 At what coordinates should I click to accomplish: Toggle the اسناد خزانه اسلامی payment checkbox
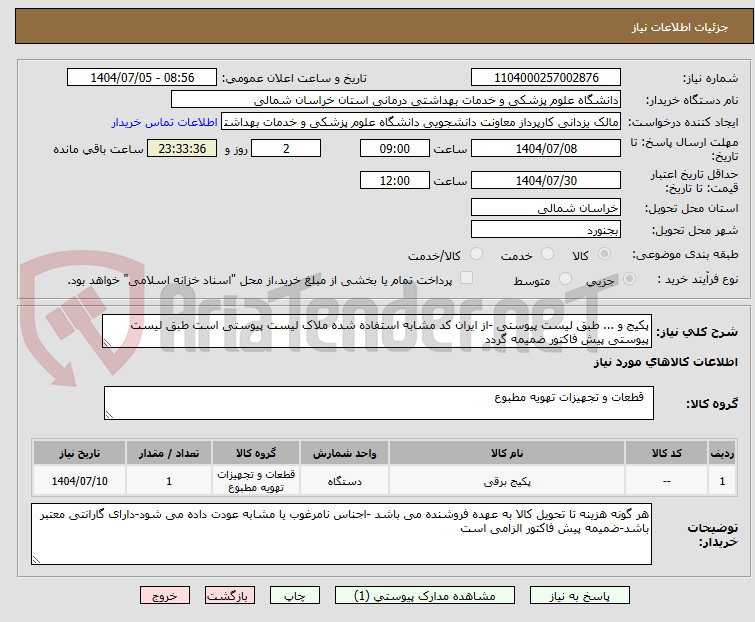coord(466,280)
